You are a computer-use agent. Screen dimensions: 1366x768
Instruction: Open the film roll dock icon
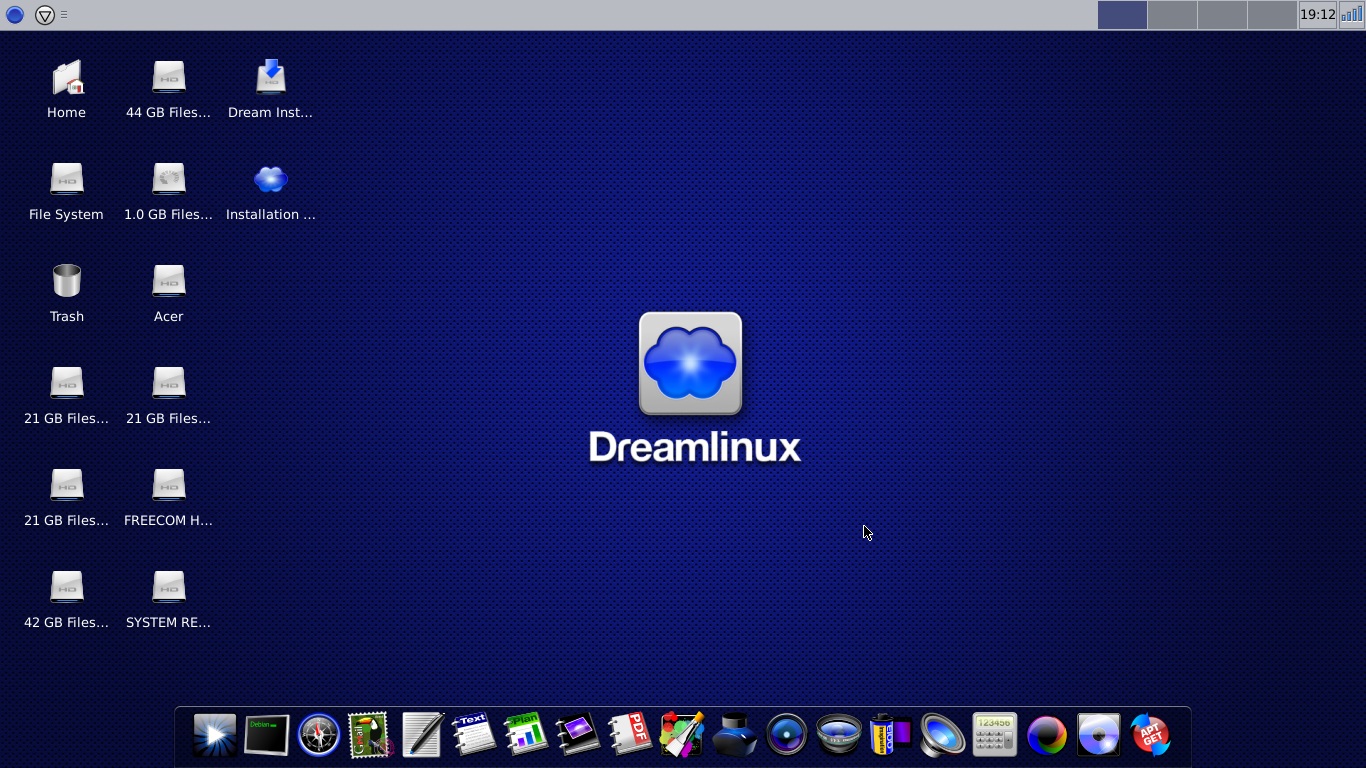coord(890,735)
